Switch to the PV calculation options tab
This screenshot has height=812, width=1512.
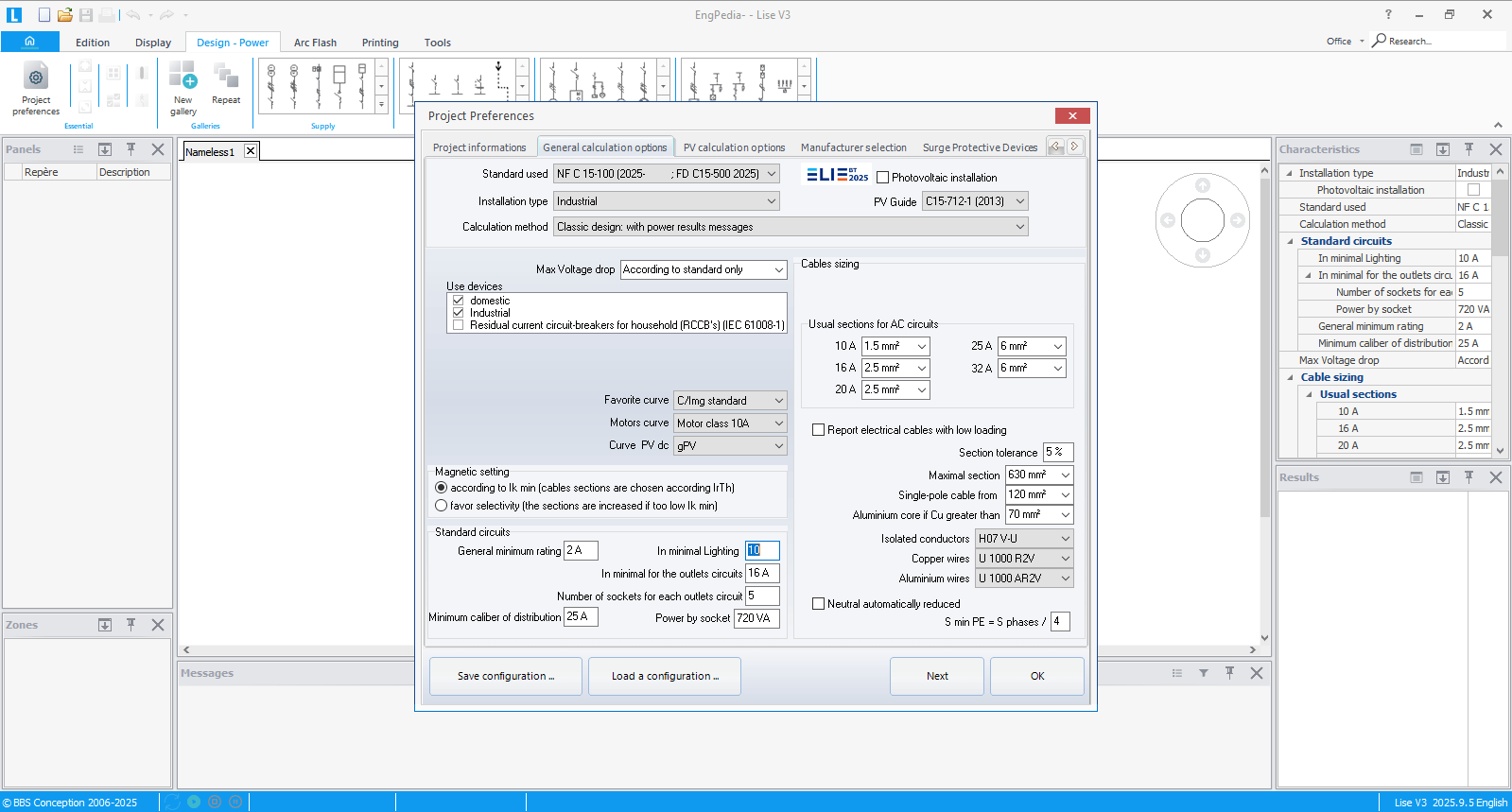point(734,147)
